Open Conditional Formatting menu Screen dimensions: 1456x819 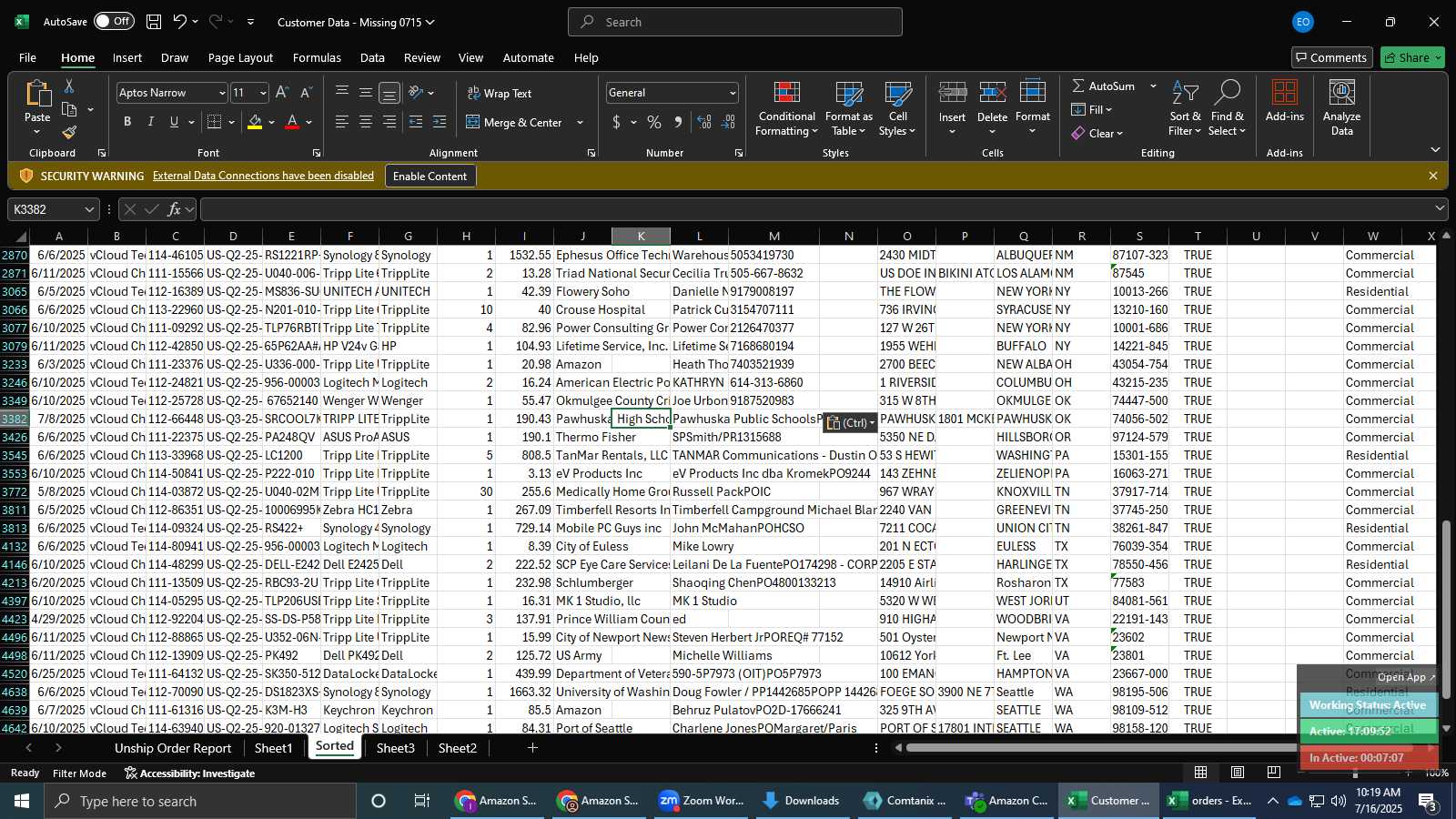point(786,108)
